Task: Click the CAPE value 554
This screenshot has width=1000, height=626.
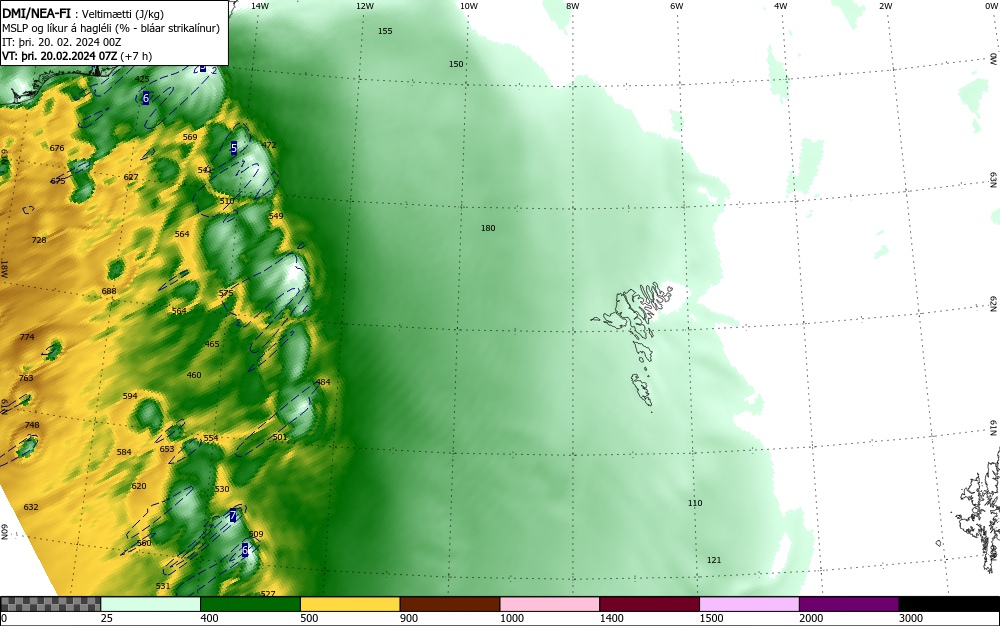Action: coord(211,438)
